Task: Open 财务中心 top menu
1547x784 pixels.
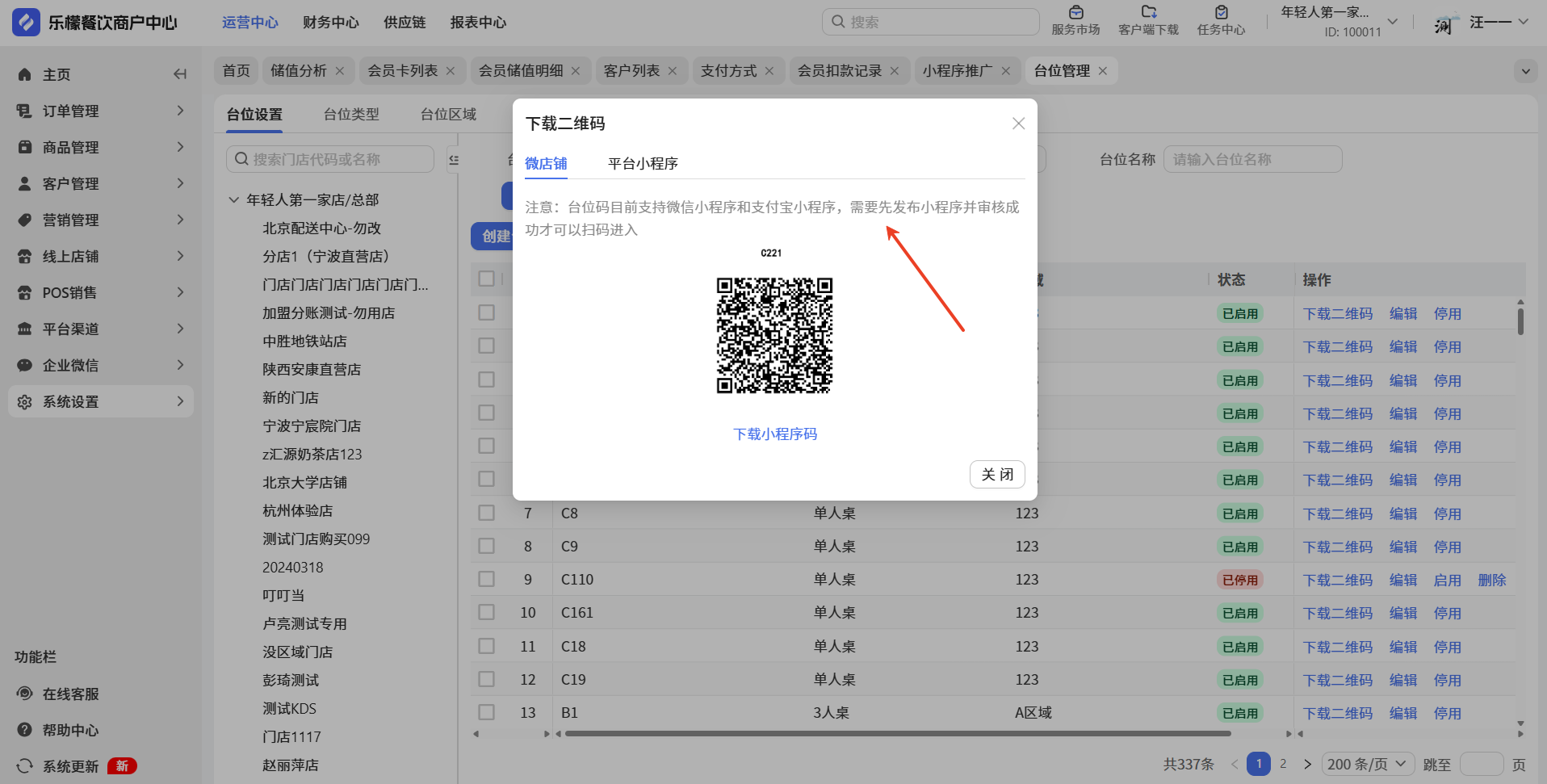Action: click(x=331, y=23)
